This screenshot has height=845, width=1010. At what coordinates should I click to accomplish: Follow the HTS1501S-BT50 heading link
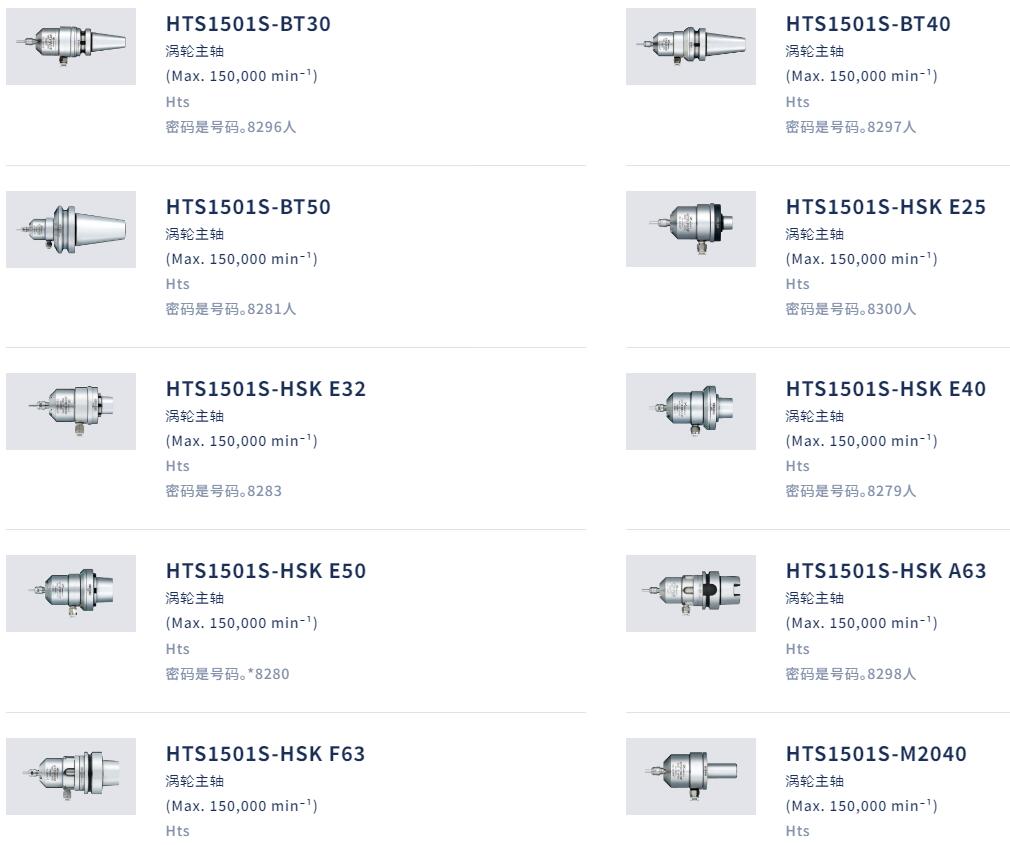click(x=248, y=207)
